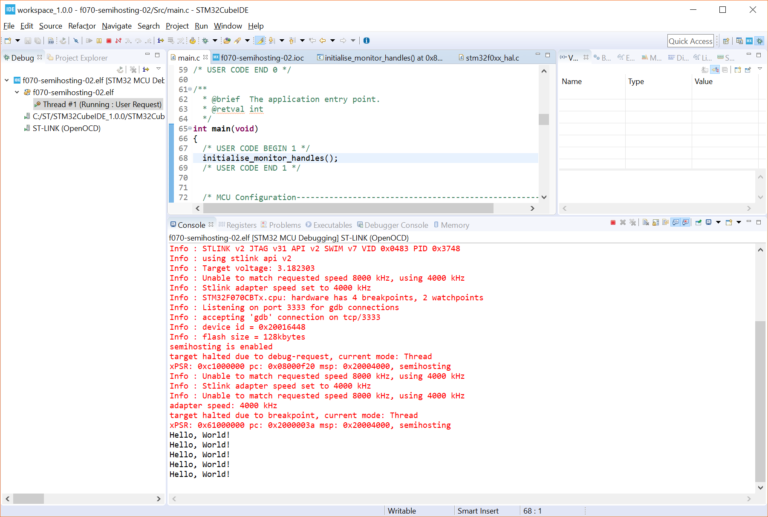Image resolution: width=768 pixels, height=517 pixels.
Task: Click the Writable status bar entry
Action: (402, 511)
